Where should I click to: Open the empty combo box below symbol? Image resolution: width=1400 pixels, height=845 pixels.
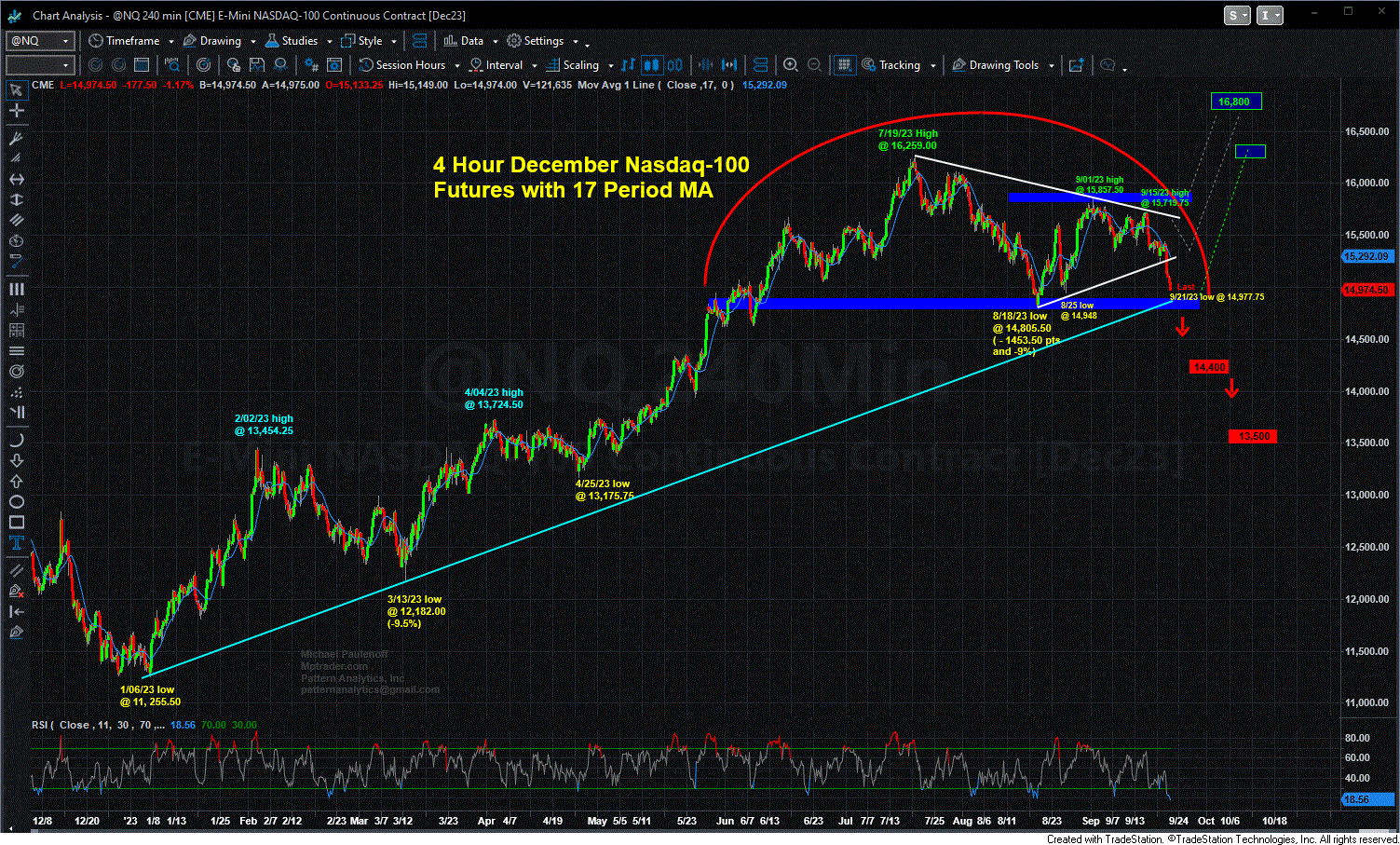[39, 65]
